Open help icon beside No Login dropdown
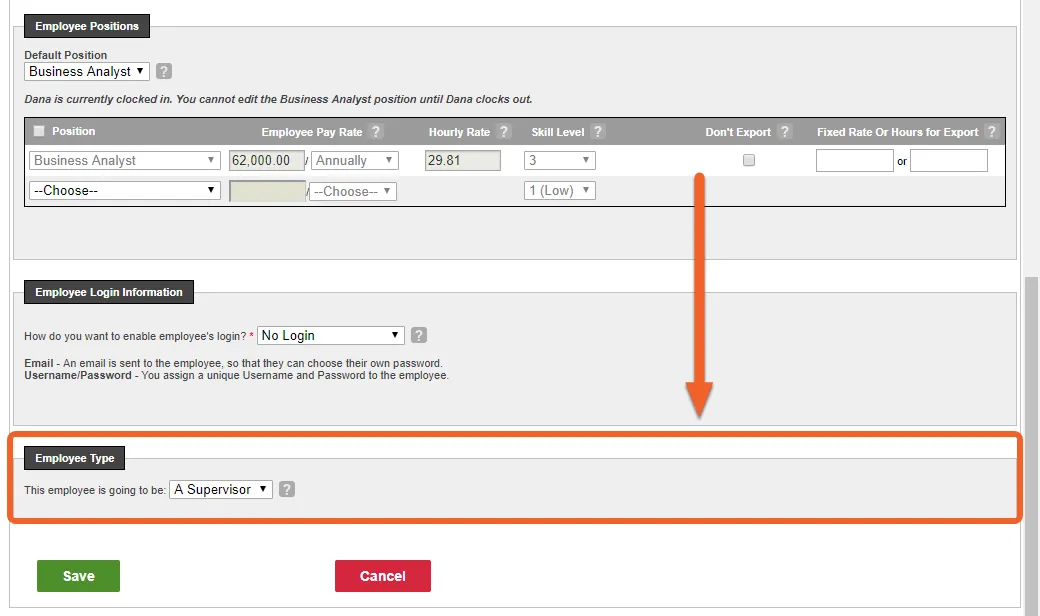The image size is (1040, 616). 419,335
